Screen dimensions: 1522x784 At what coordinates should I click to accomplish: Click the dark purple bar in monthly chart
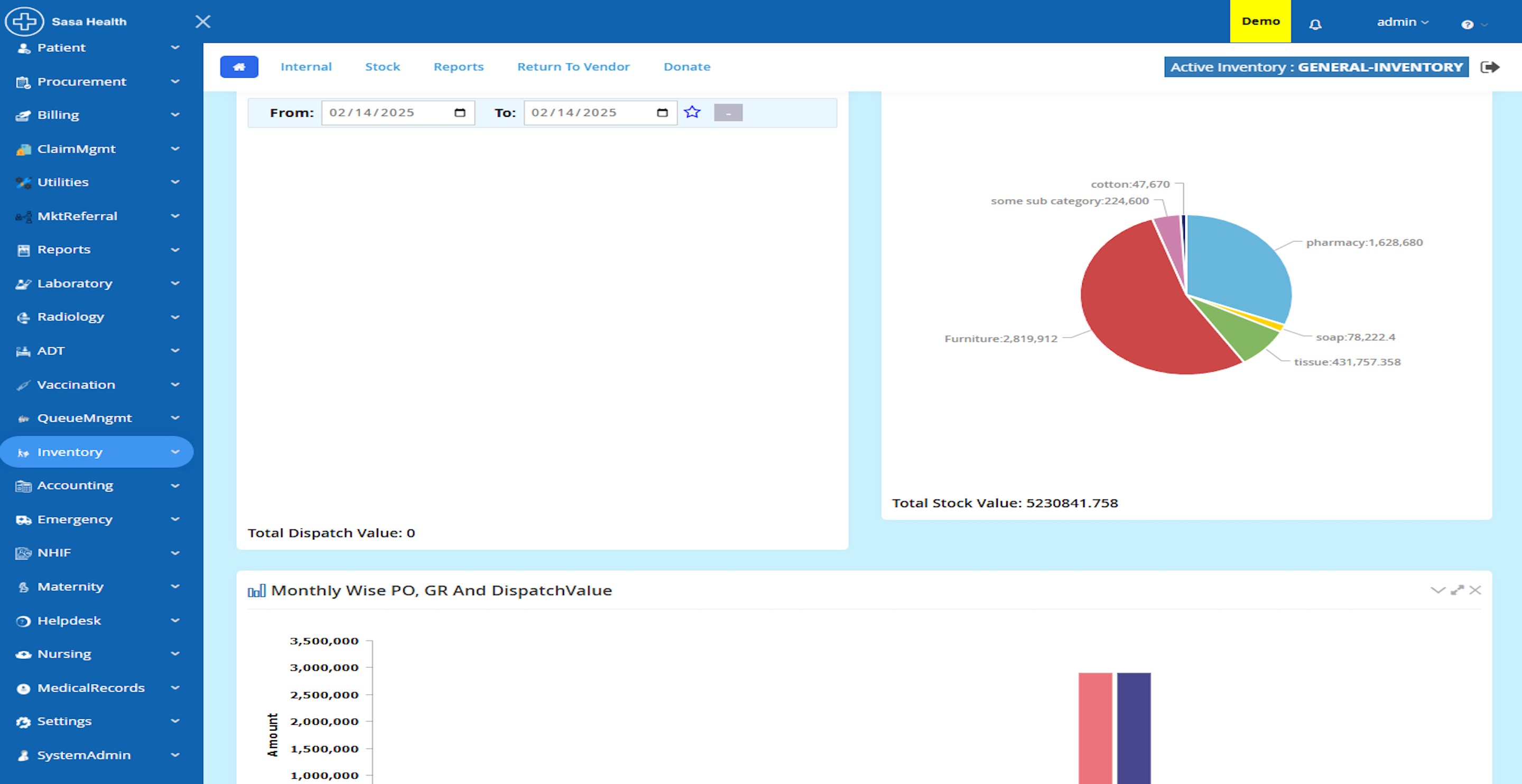(1134, 728)
